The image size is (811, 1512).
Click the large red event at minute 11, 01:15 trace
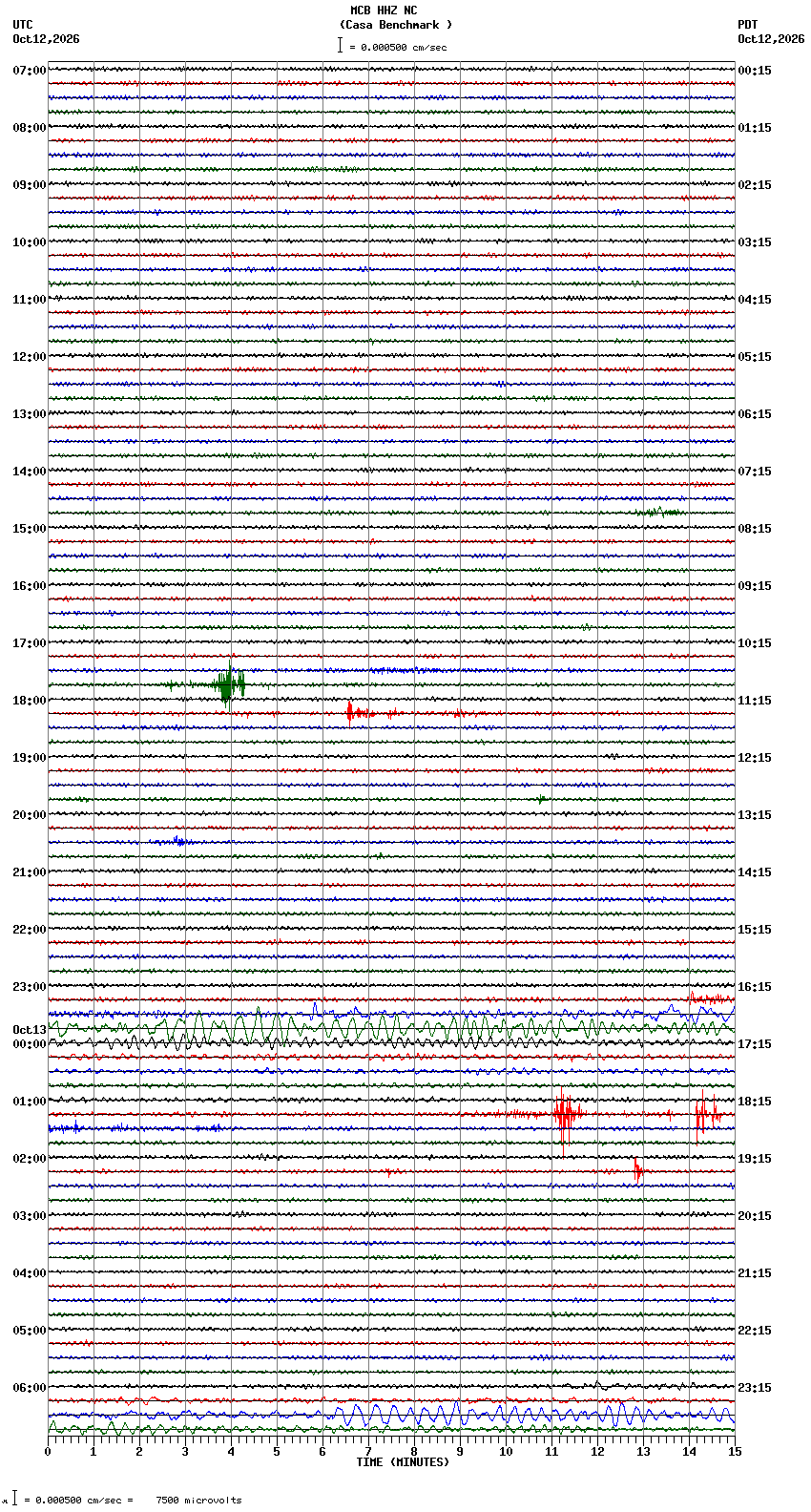[x=564, y=1114]
